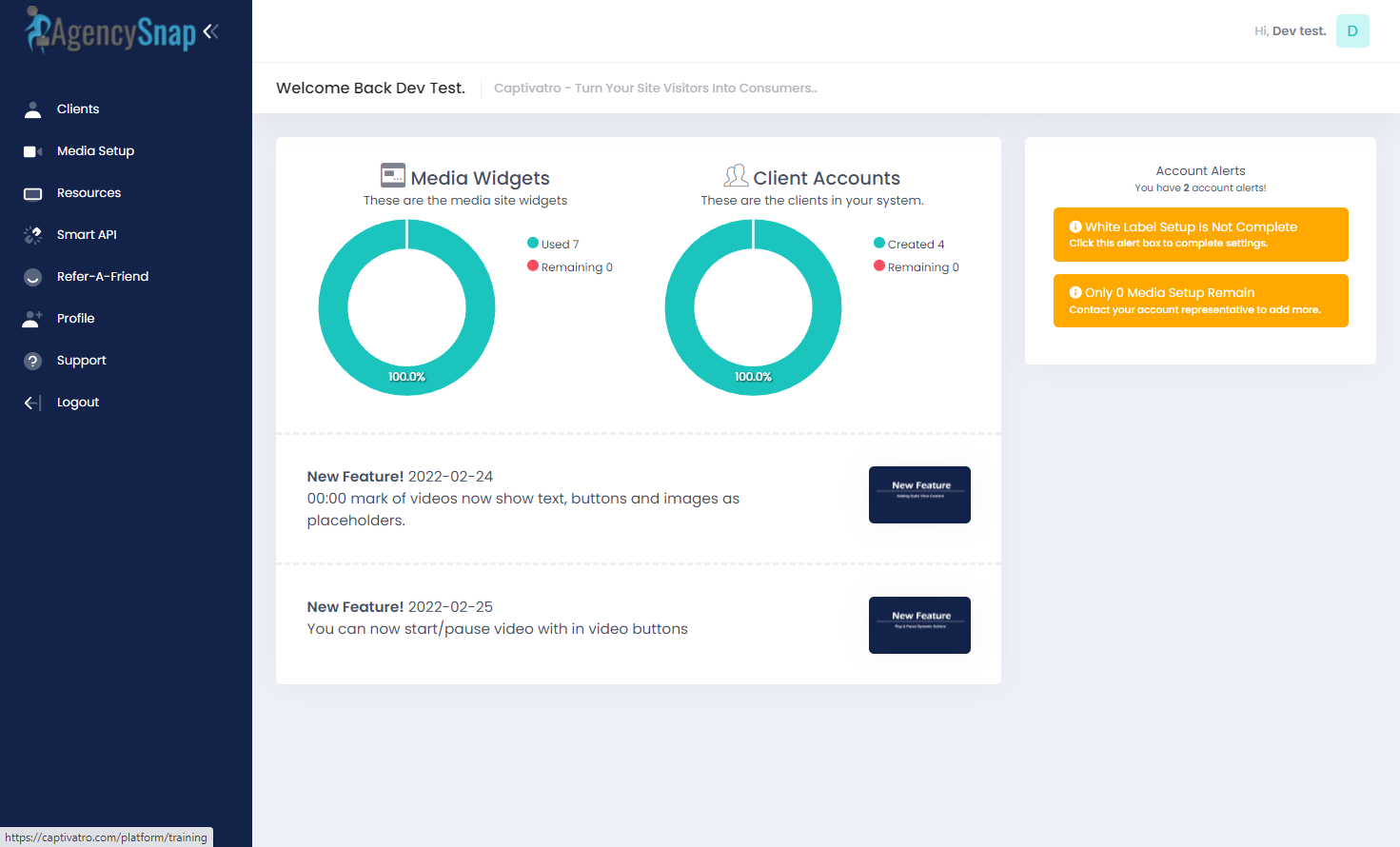The image size is (1400, 847).
Task: Click the Media Widgets donut chart ring
Action: [333, 307]
